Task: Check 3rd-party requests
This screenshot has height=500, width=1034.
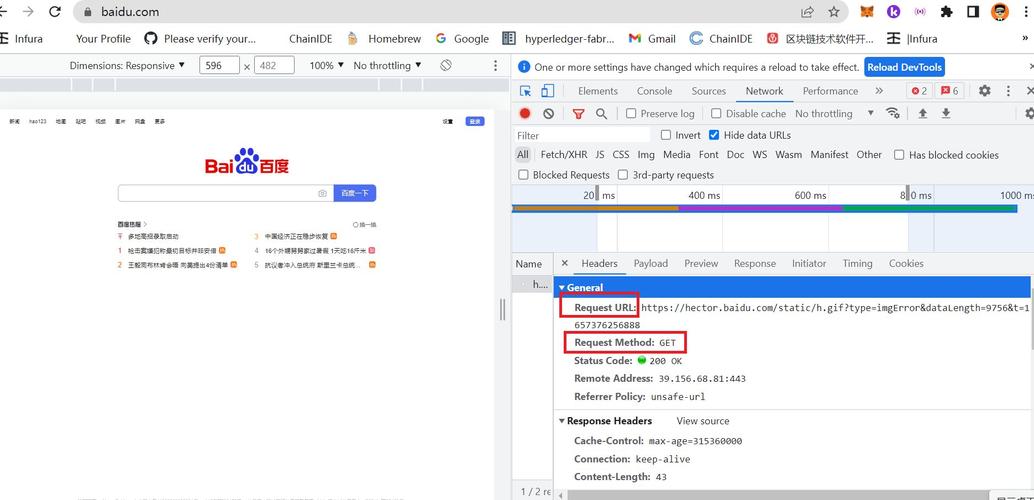Action: (623, 175)
